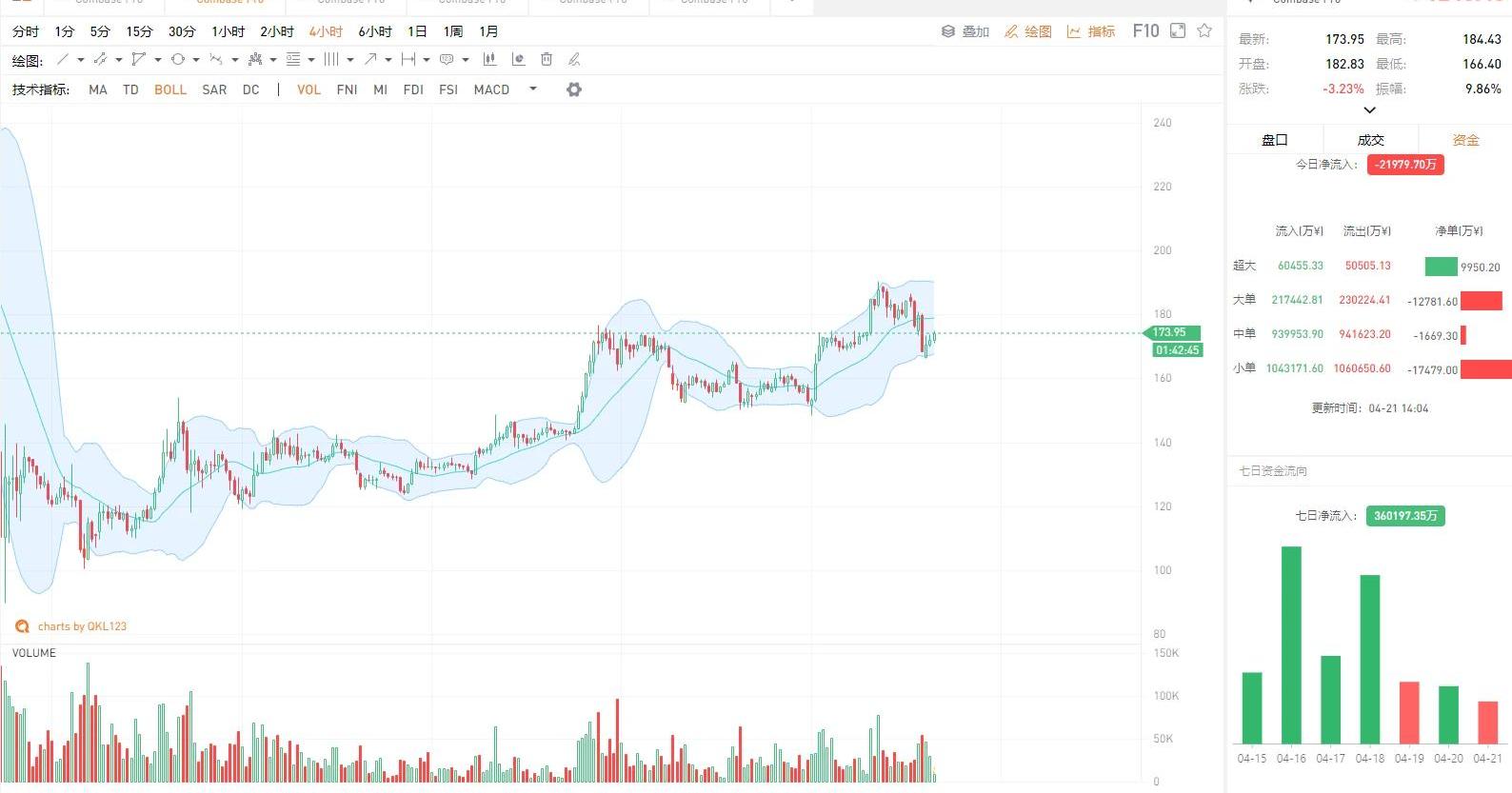The image size is (1512, 793).
Task: Toggle the VOL indicator off
Action: [308, 89]
